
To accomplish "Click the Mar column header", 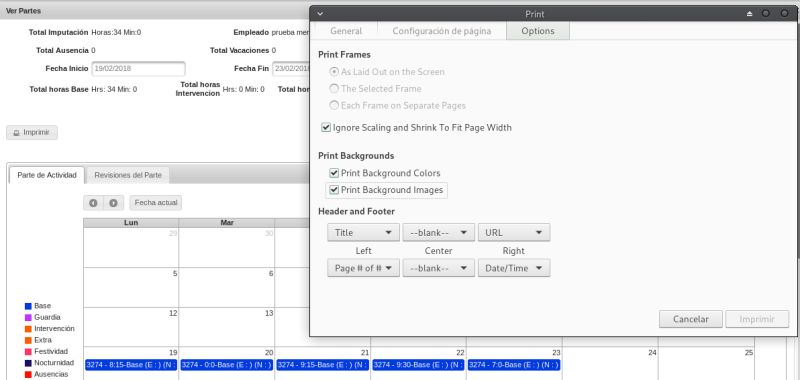I will click(227, 223).
